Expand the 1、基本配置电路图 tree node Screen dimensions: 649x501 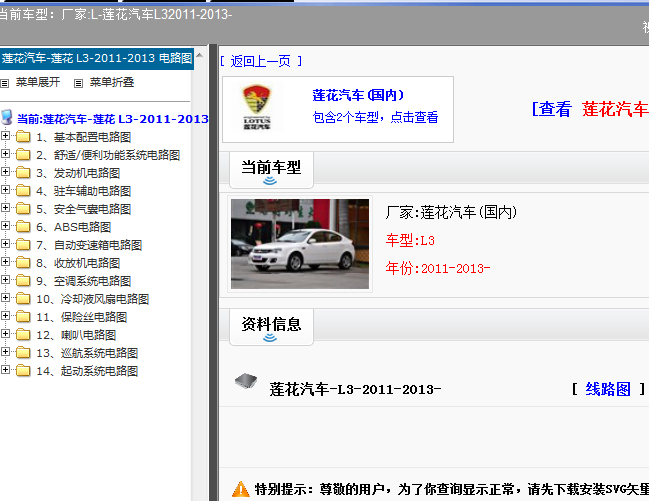click(5, 135)
